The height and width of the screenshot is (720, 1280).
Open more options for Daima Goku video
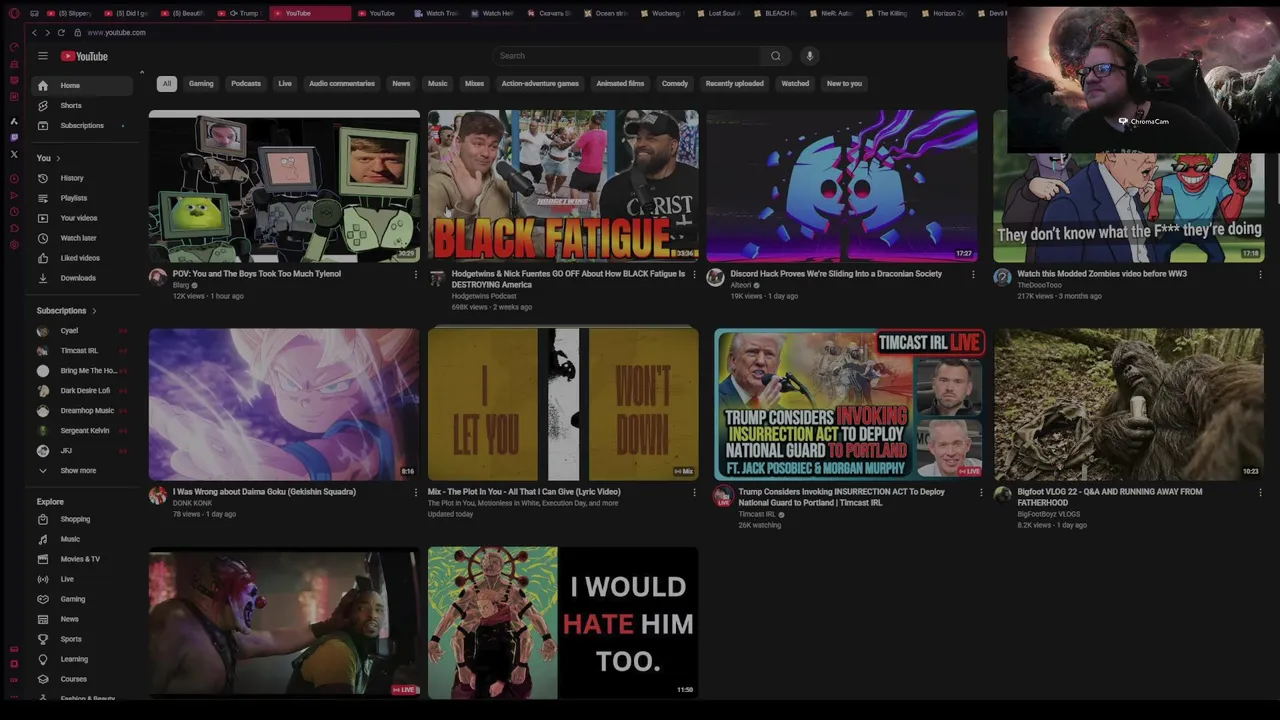coord(415,493)
